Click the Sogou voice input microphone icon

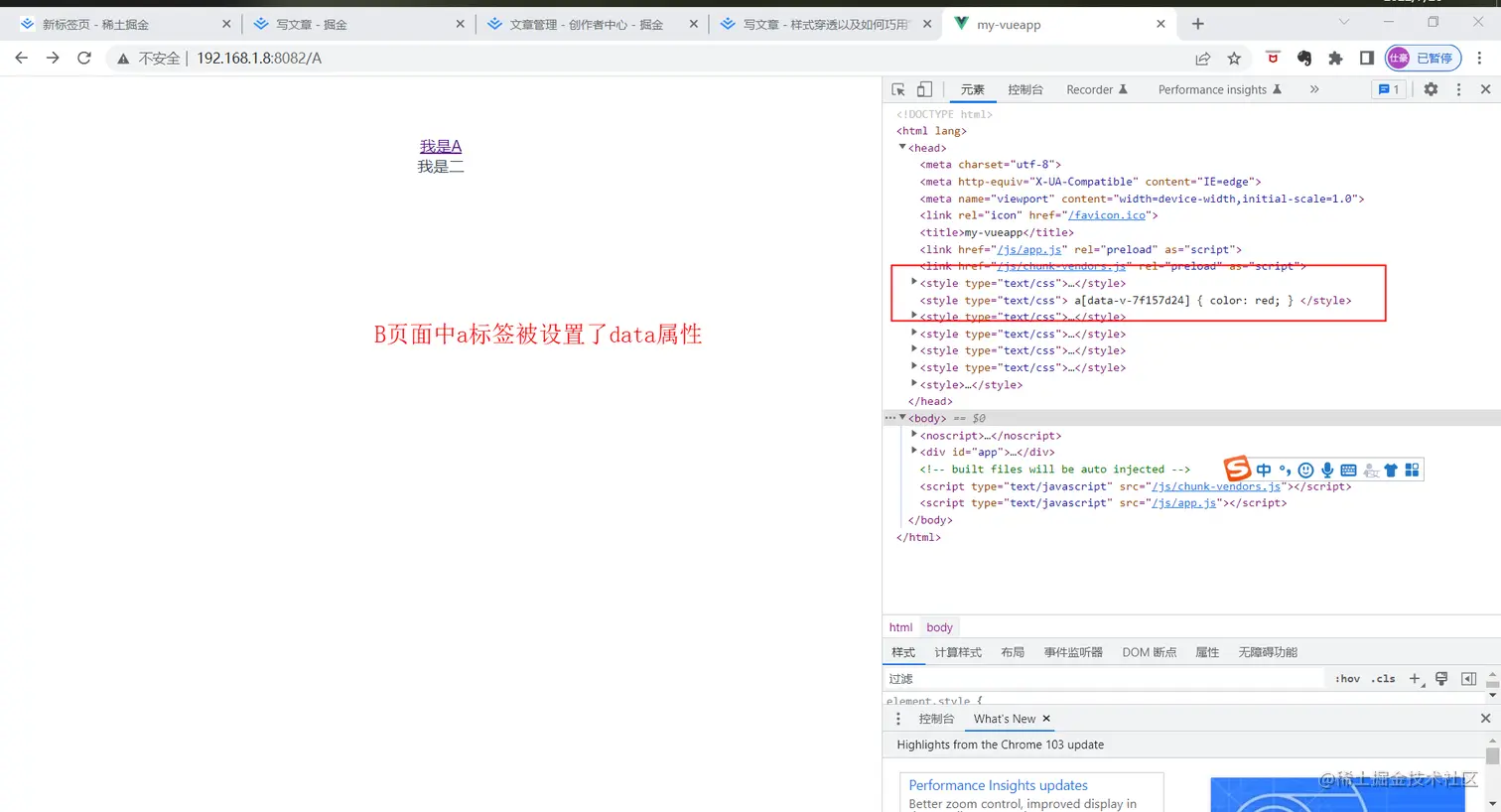tap(1327, 471)
